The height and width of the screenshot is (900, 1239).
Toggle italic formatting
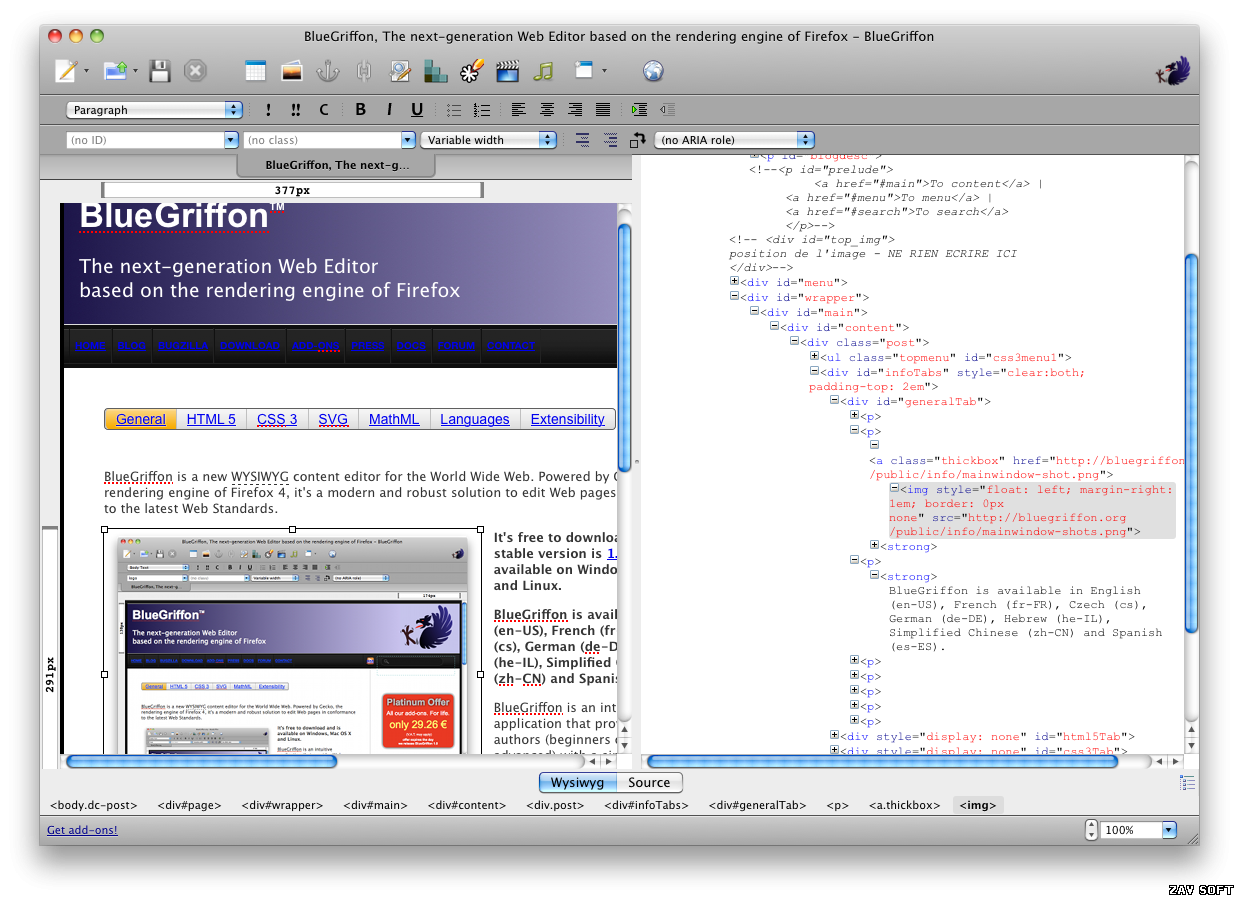point(389,110)
